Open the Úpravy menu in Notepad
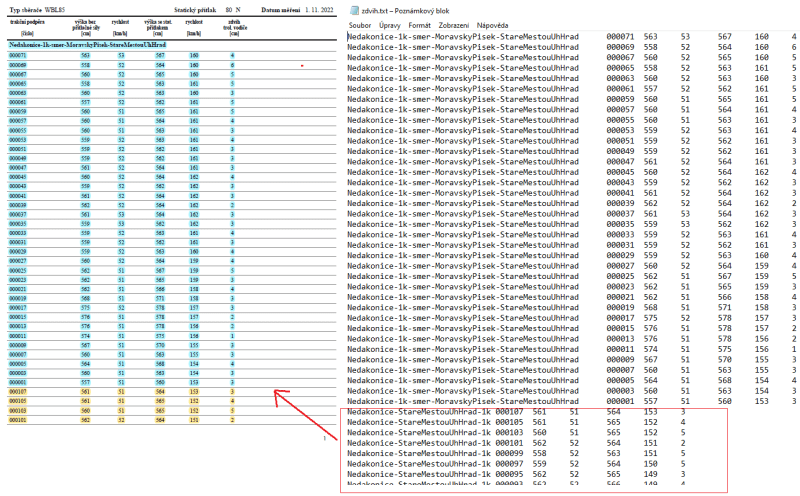800x496 pixels. tap(390, 25)
